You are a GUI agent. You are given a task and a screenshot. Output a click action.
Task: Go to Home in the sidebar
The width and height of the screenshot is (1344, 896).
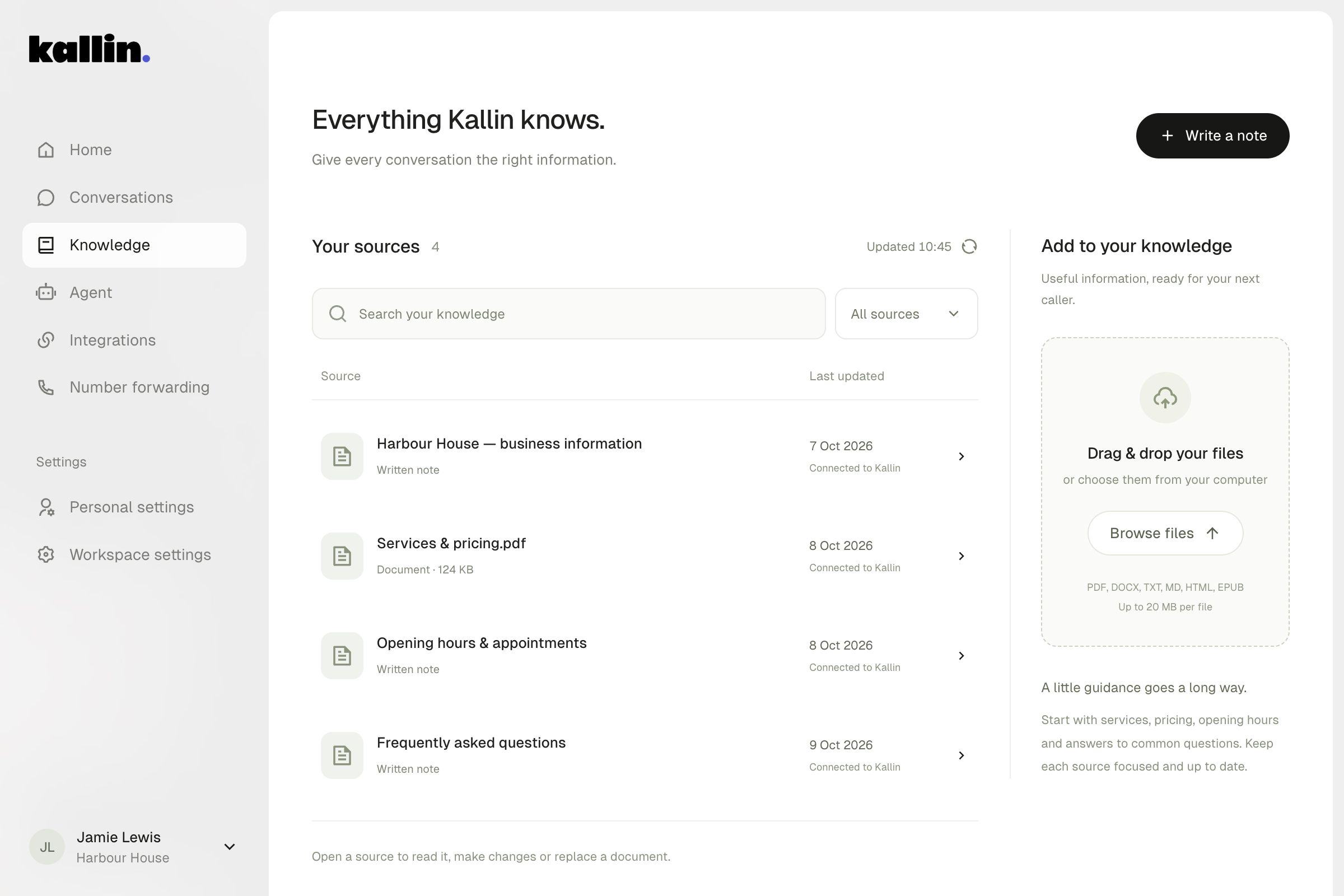(134, 150)
